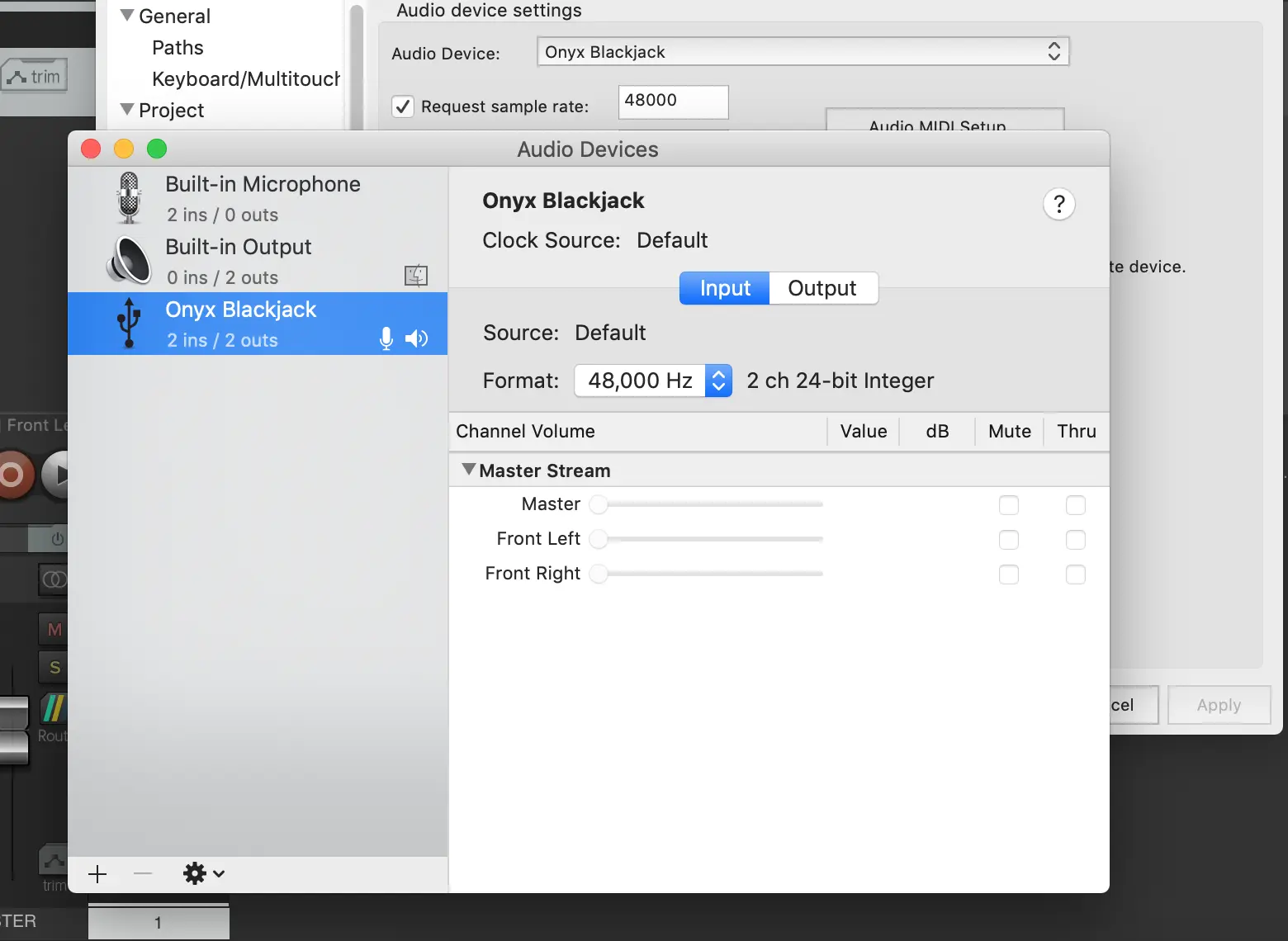This screenshot has height=941, width=1288.
Task: Click the Built-in Microphone icon
Action: coord(129,198)
